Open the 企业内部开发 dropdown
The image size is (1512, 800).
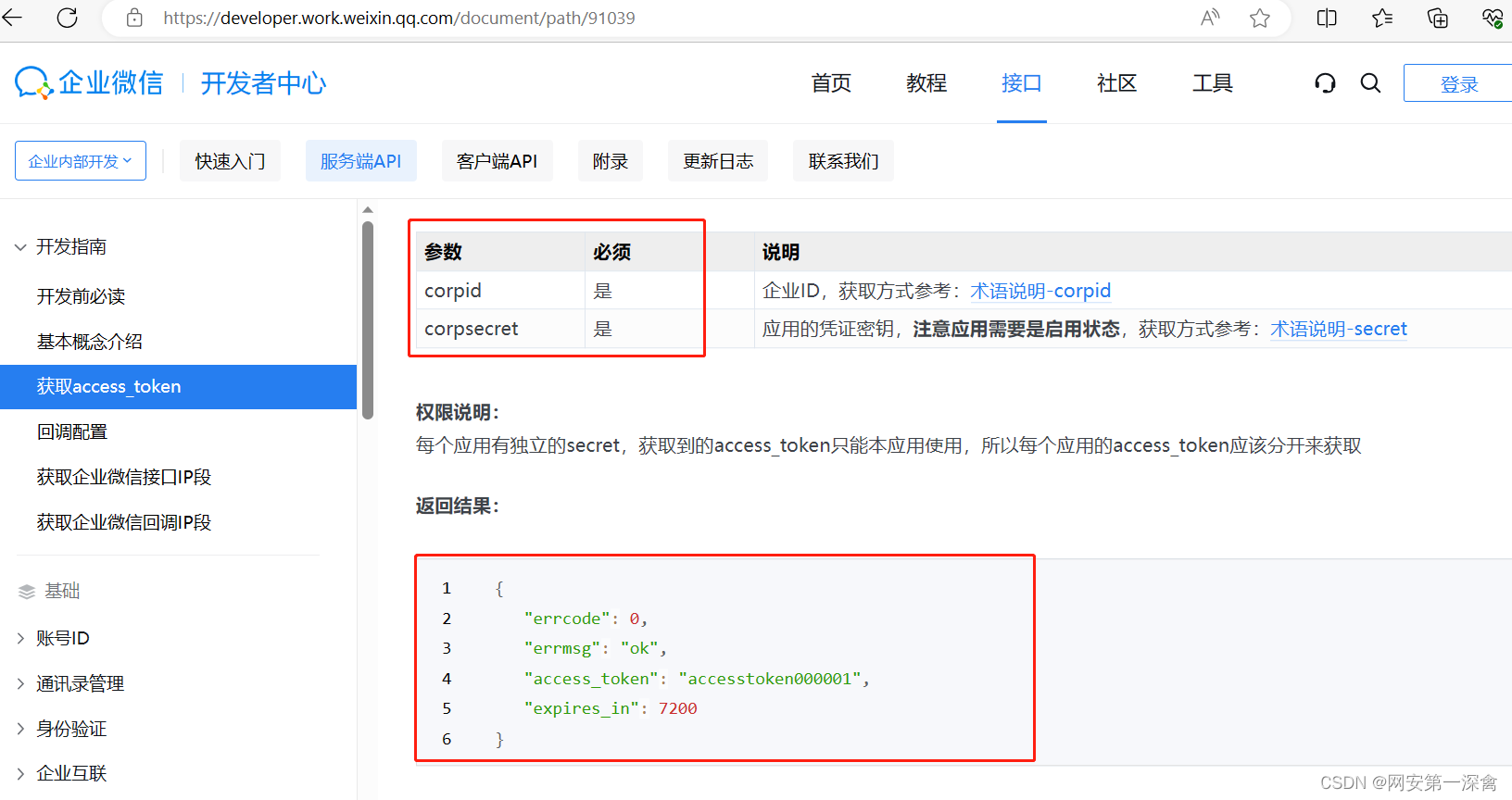pyautogui.click(x=81, y=161)
